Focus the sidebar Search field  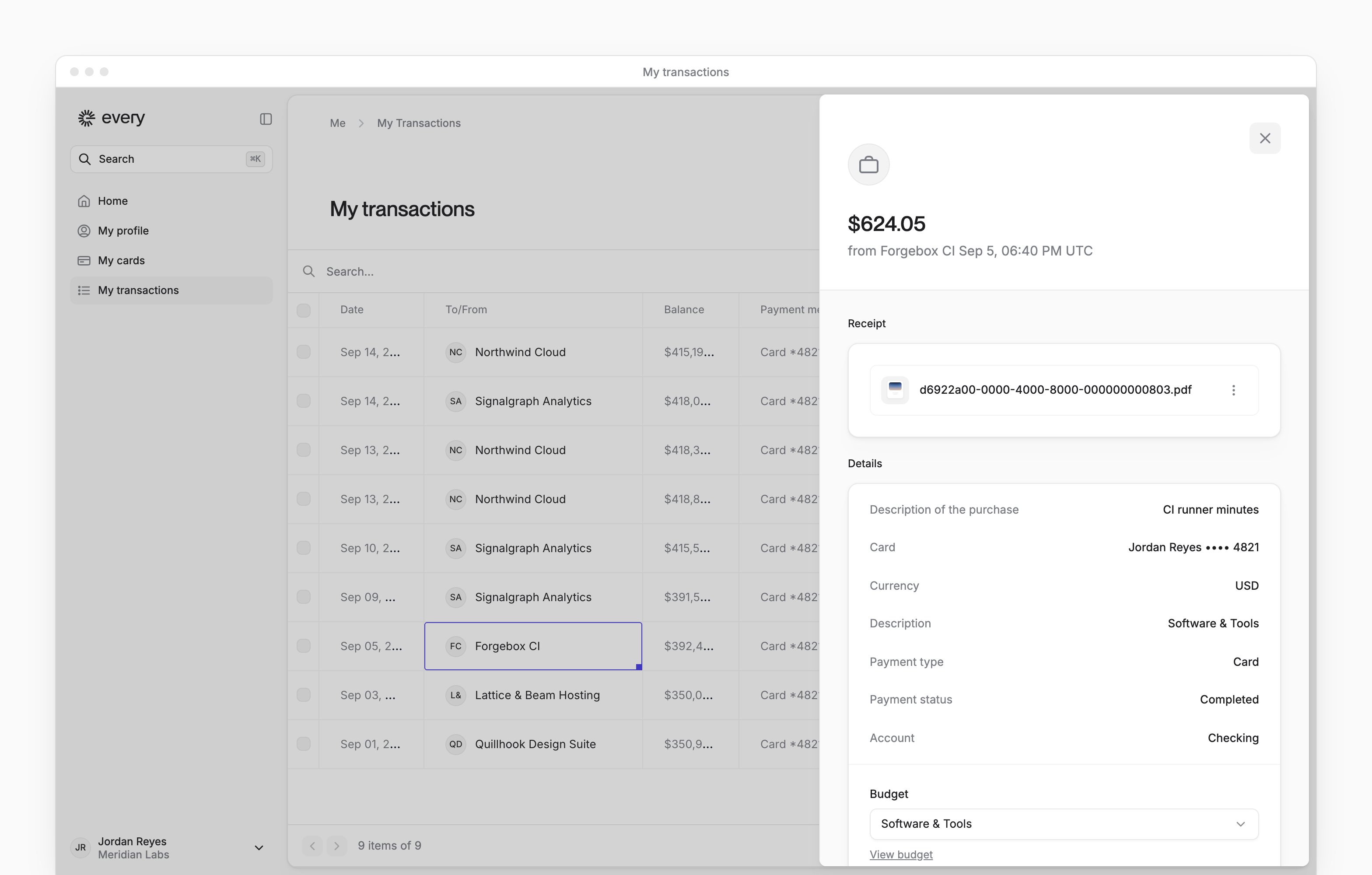point(171,159)
